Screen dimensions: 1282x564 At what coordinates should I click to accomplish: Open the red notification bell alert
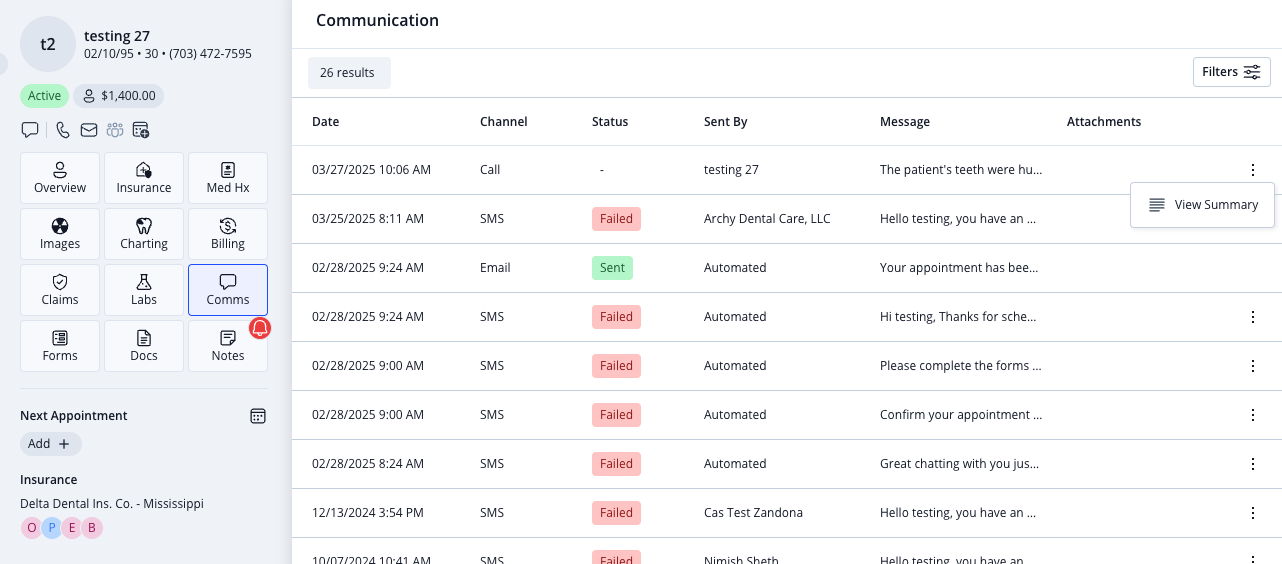click(260, 328)
